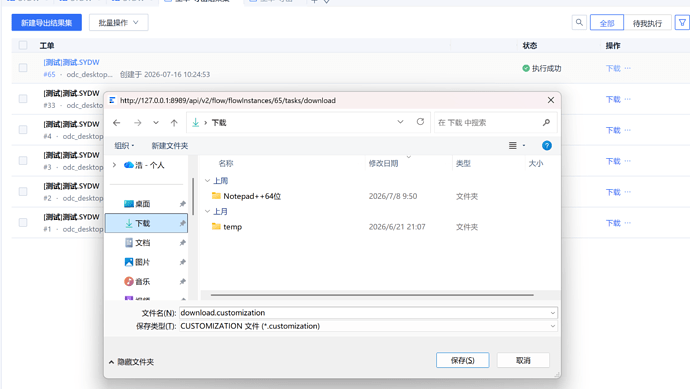The height and width of the screenshot is (389, 690).
Task: Pin icon next to 图片 in sidebar
Action: point(182,262)
